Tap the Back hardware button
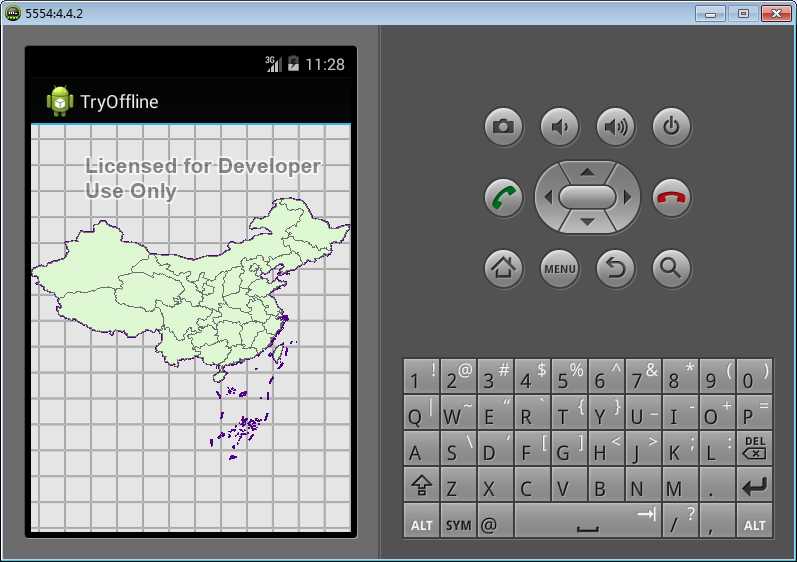797x562 pixels. tap(615, 268)
